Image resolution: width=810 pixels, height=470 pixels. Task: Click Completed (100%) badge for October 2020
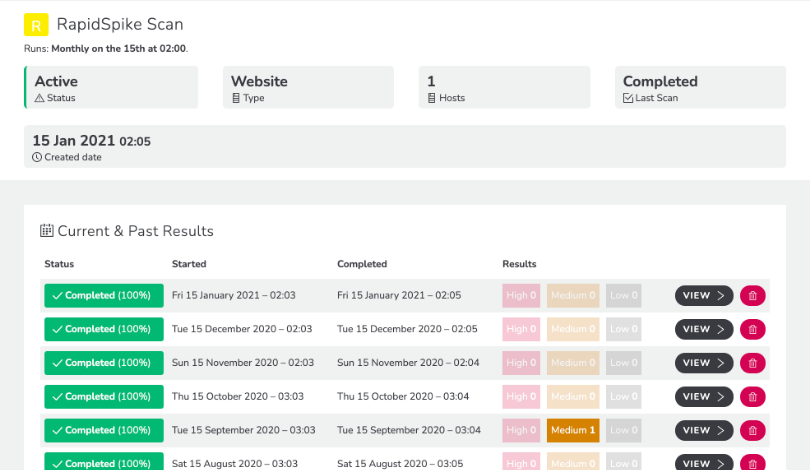tap(104, 397)
